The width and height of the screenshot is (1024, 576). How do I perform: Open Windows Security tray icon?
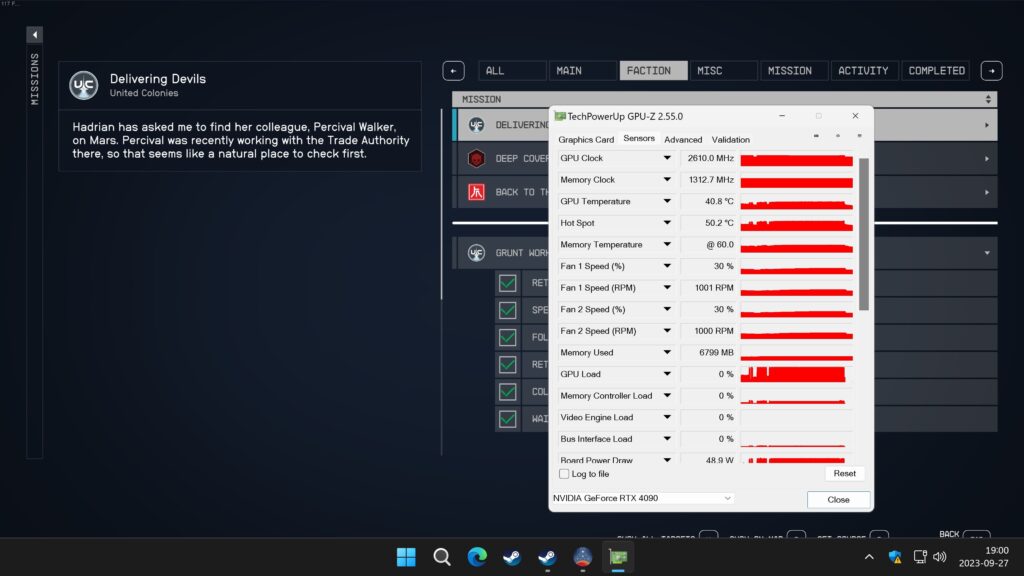[895, 557]
